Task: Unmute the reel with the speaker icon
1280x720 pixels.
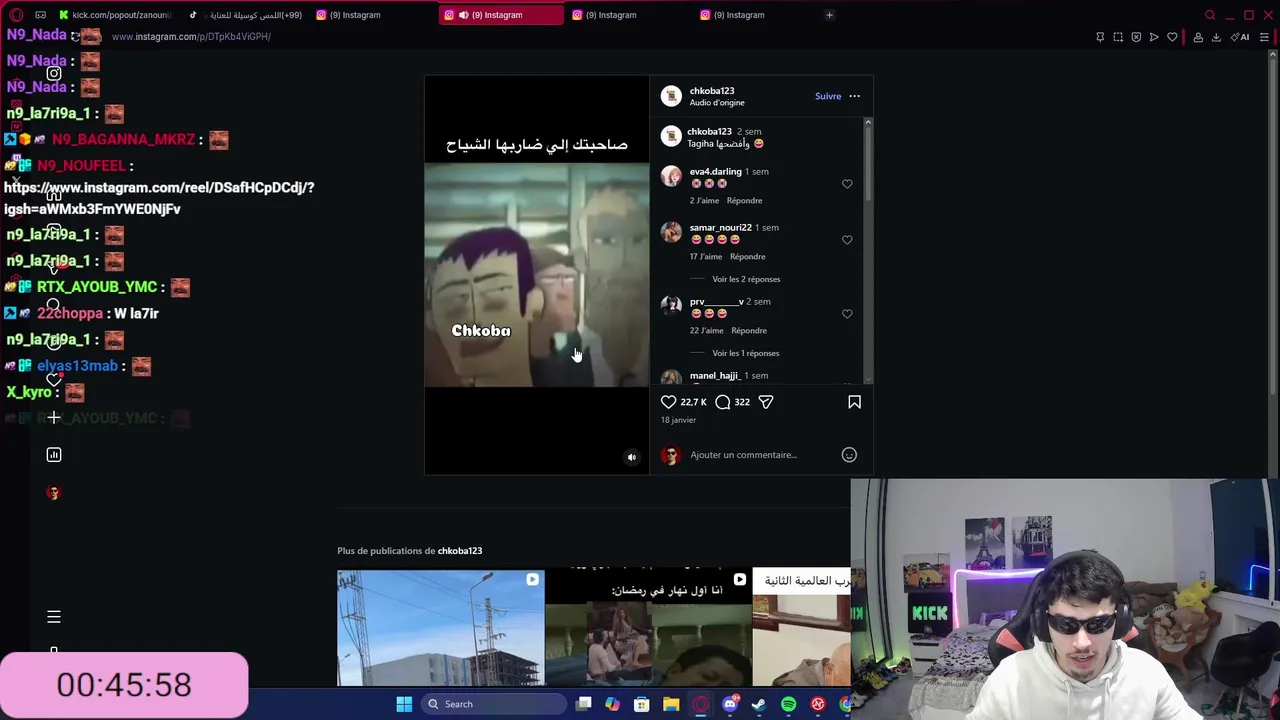Action: pos(631,457)
